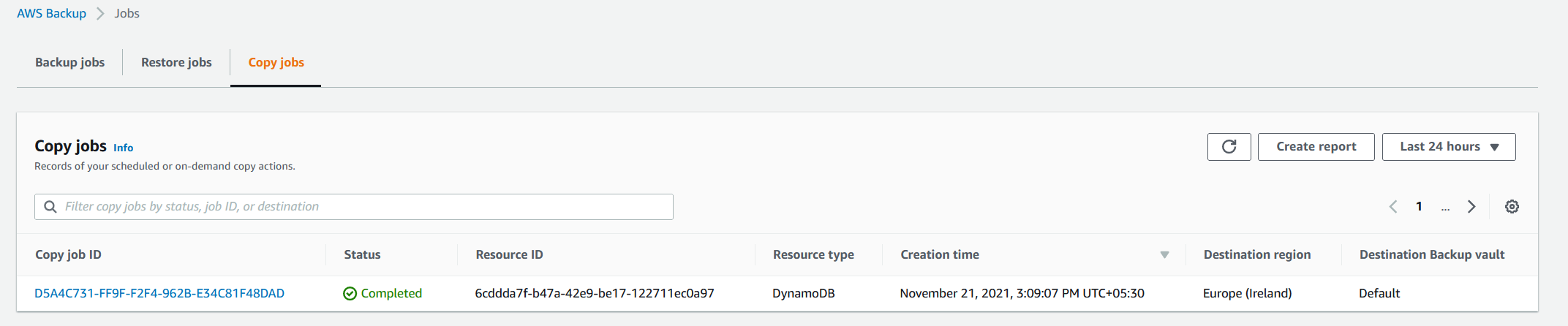Open the AWS Backup breadcrumb link

pos(51,13)
